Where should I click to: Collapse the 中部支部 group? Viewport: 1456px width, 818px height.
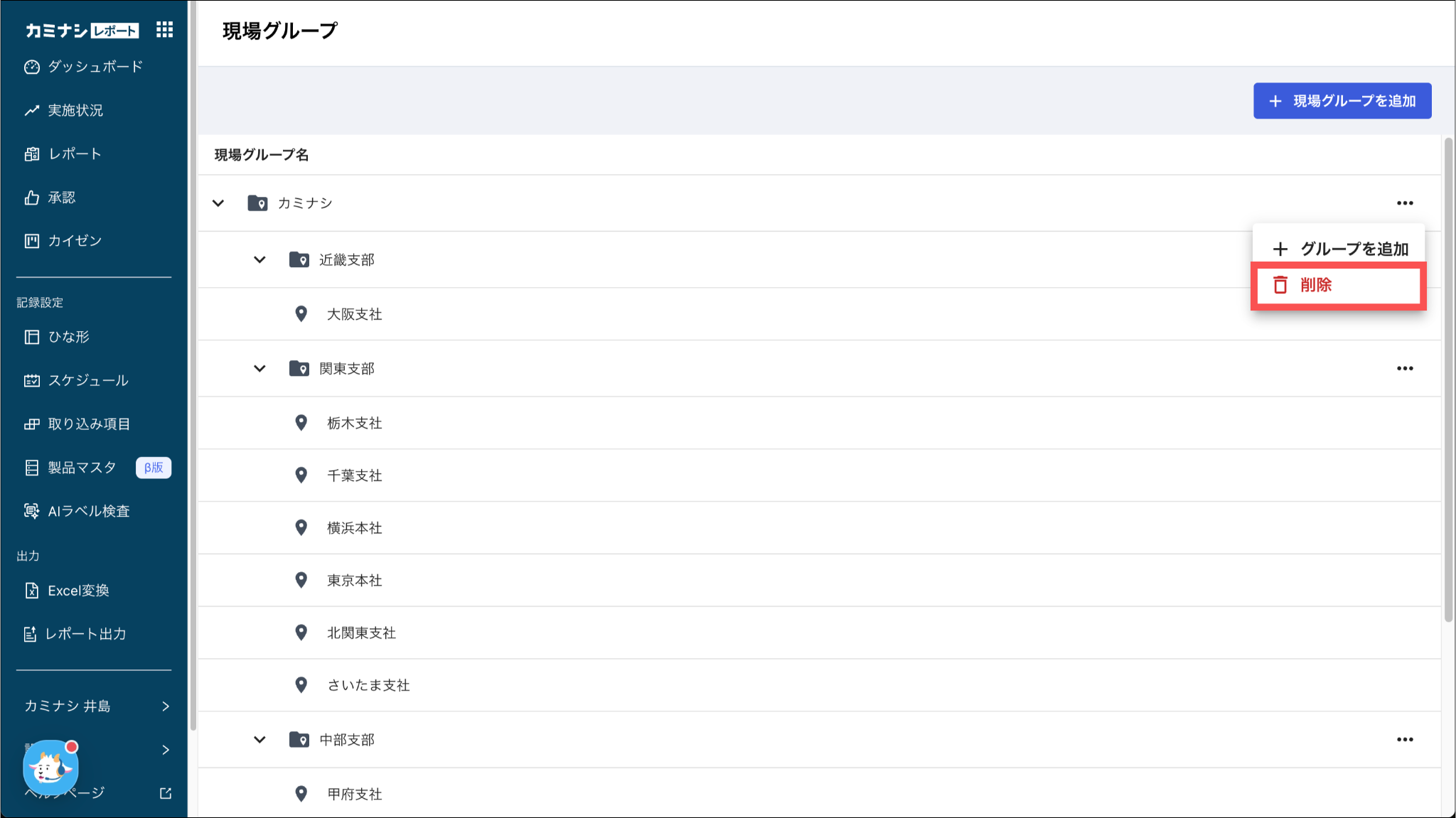pyautogui.click(x=259, y=740)
